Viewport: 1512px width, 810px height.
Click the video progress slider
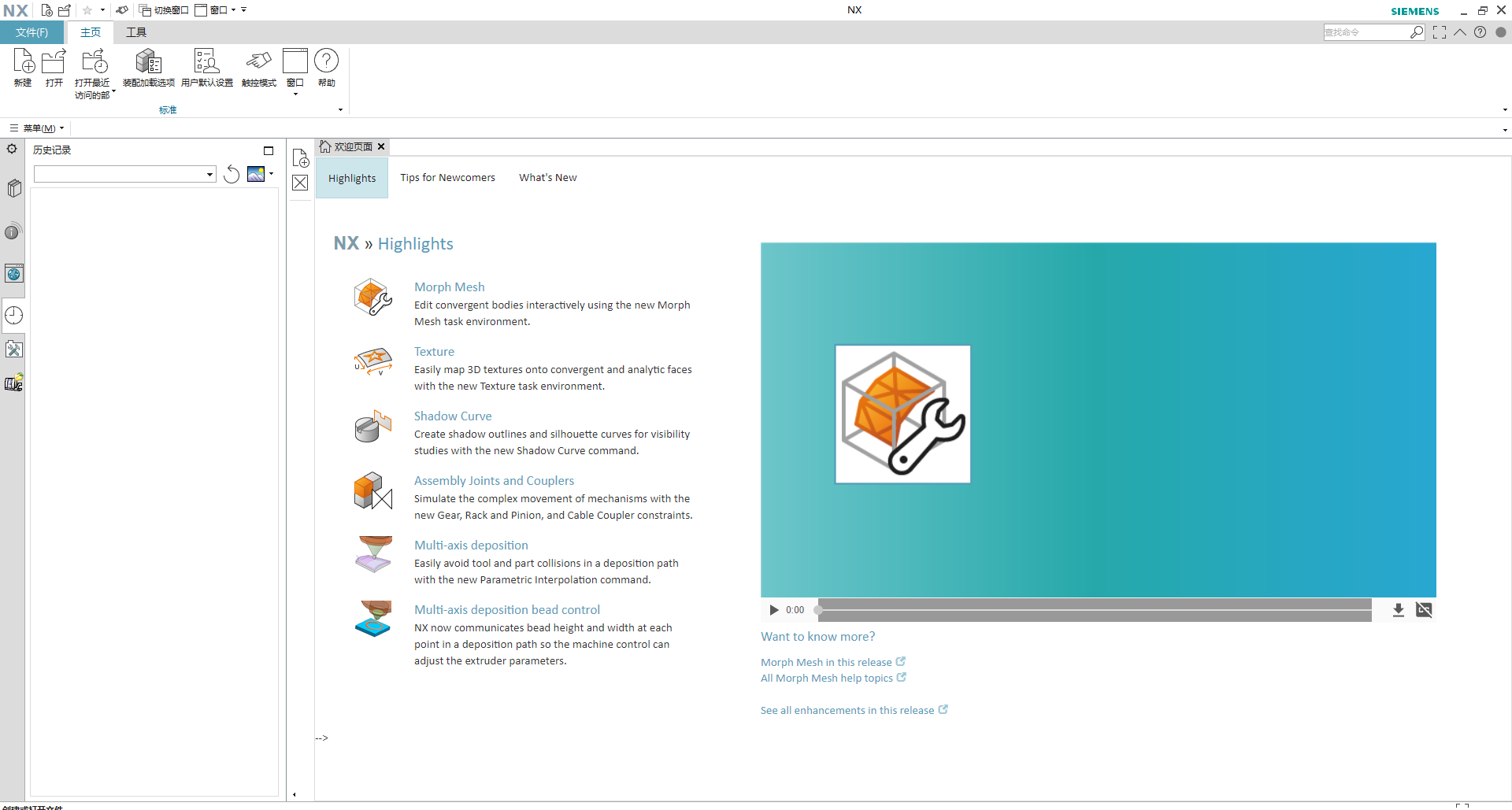1095,610
